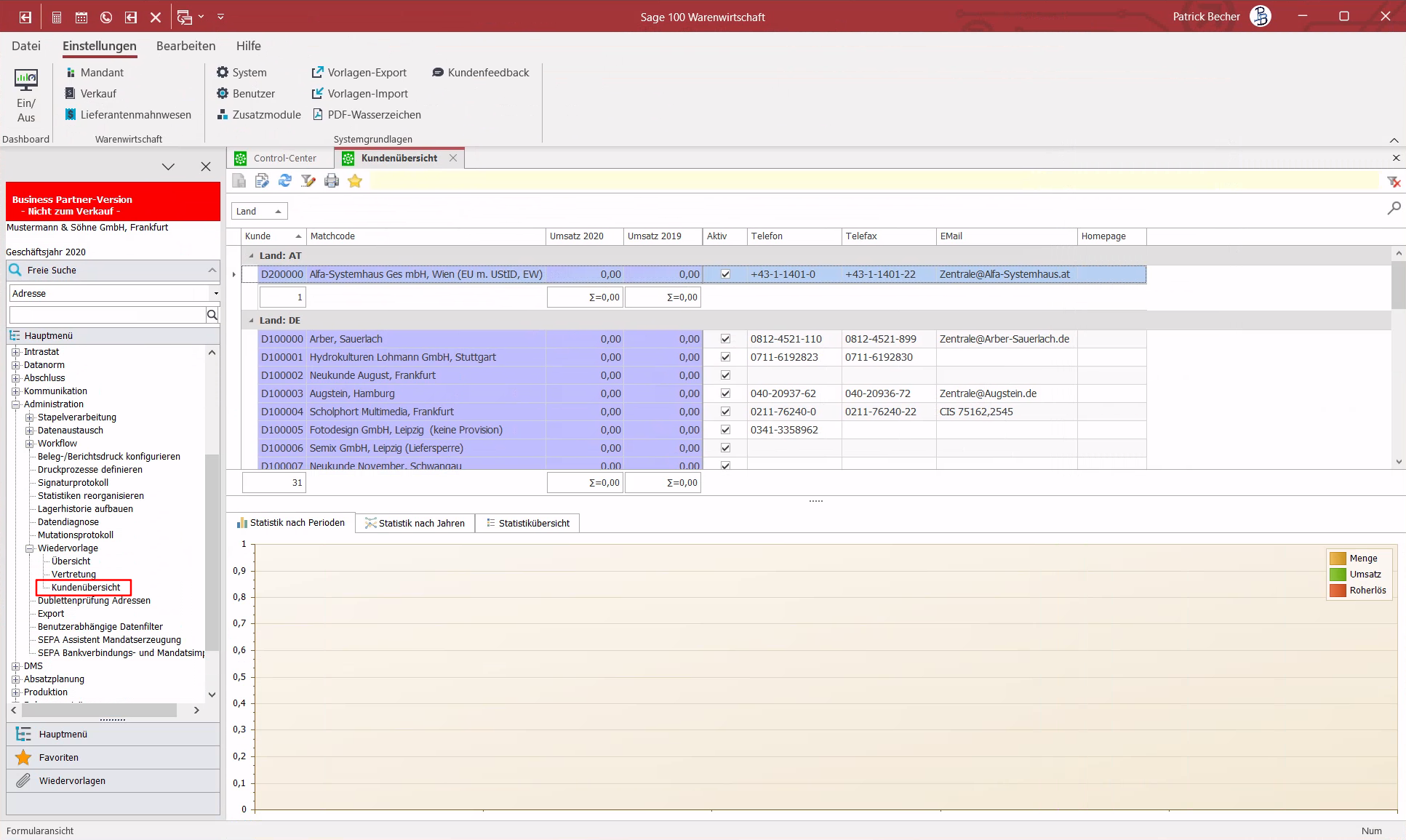Click the sidebar search text field
The image size is (1406, 840).
pos(108,315)
